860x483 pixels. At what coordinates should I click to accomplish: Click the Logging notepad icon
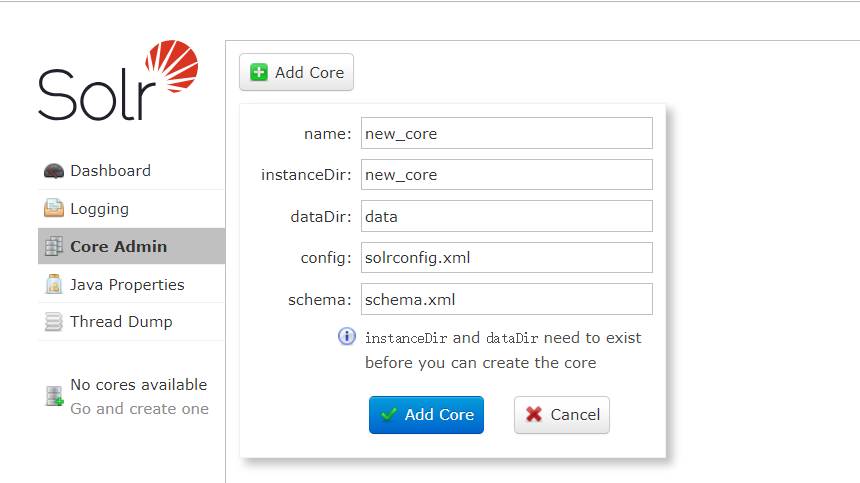point(54,209)
